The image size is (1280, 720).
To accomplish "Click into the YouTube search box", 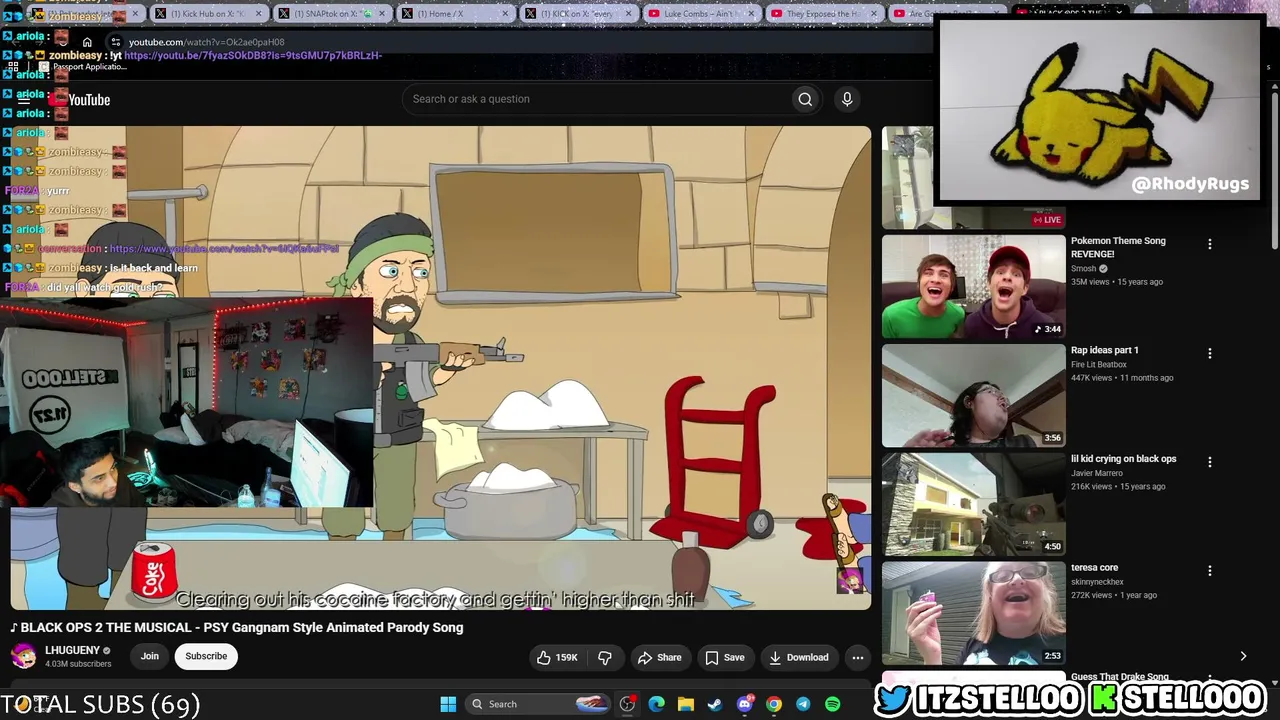I will [x=595, y=99].
